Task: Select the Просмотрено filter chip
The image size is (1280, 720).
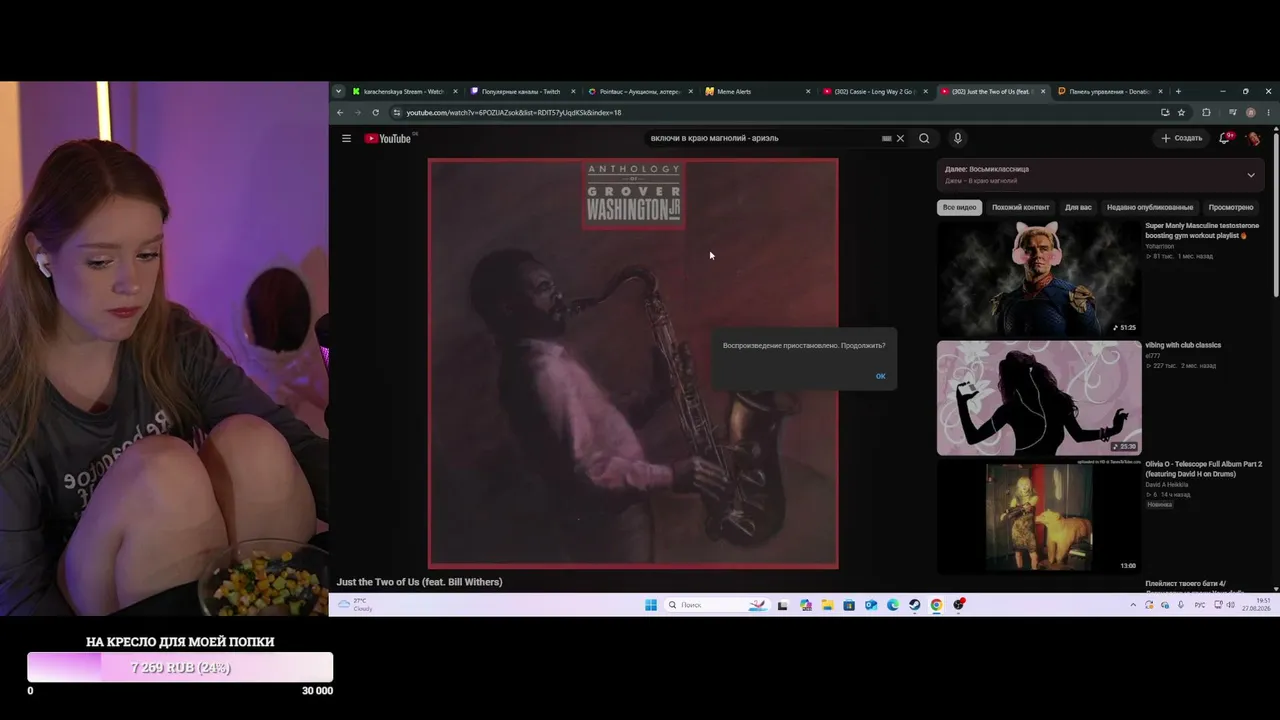Action: (x=1231, y=207)
